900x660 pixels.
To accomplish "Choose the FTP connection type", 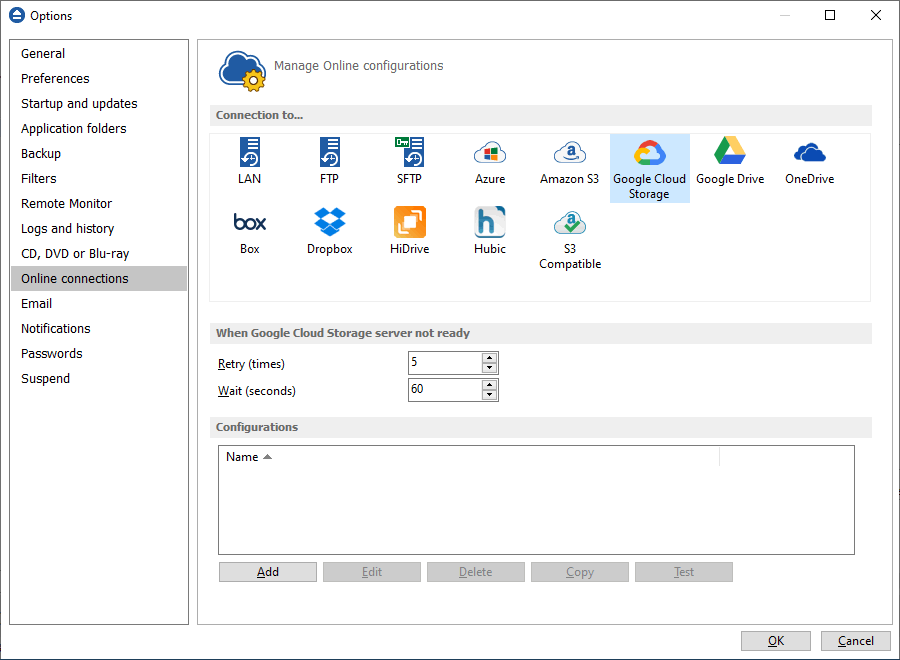I will tap(329, 161).
